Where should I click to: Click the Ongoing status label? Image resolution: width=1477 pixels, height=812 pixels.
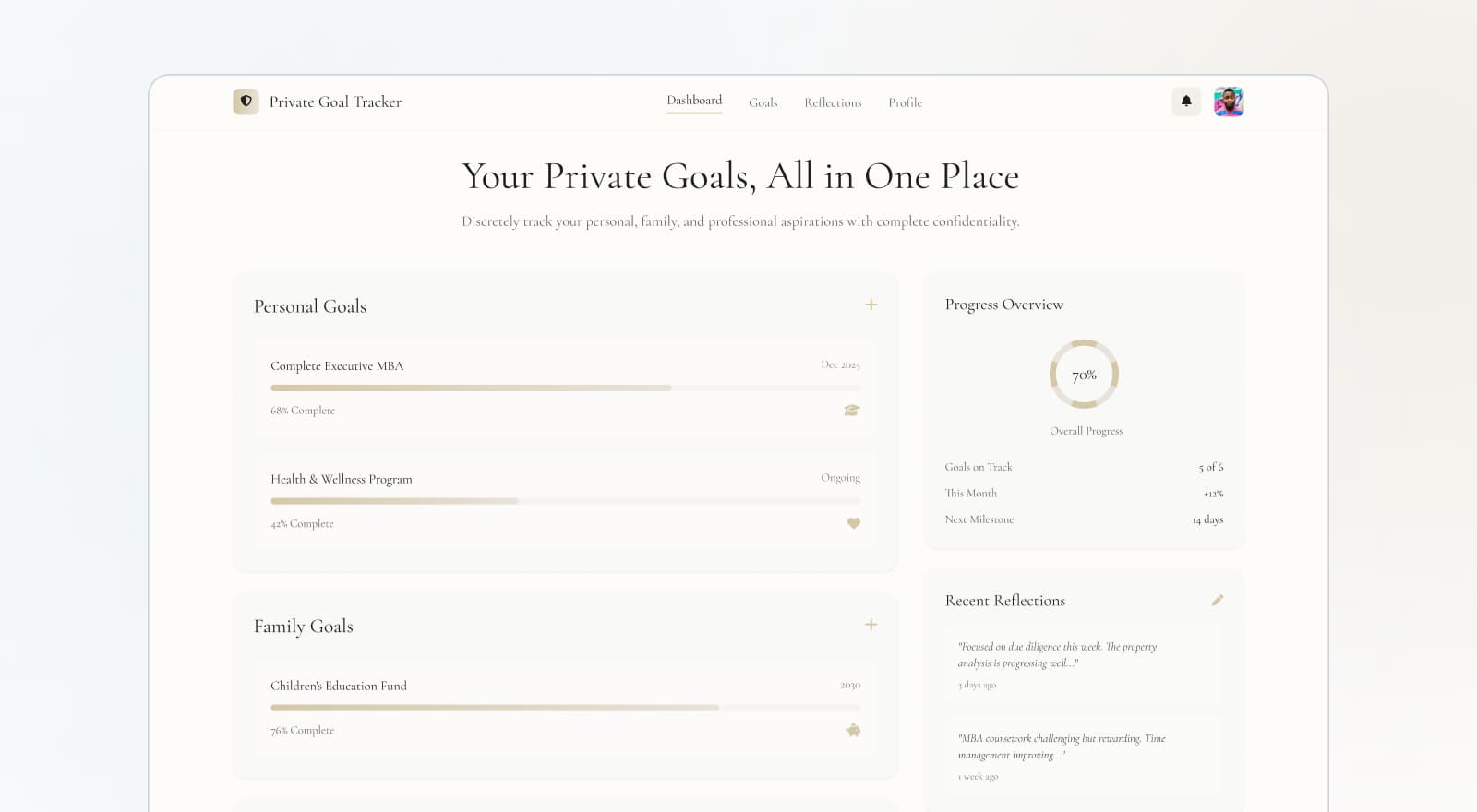coord(840,478)
